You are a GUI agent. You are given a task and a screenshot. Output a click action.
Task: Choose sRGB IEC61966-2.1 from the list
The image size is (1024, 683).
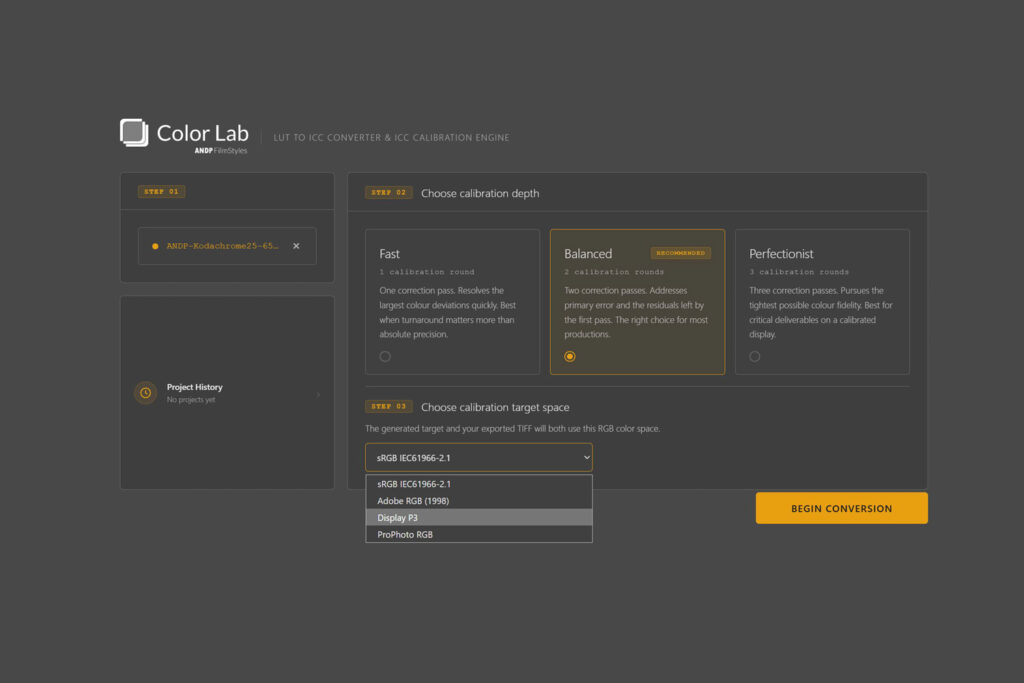click(x=479, y=484)
